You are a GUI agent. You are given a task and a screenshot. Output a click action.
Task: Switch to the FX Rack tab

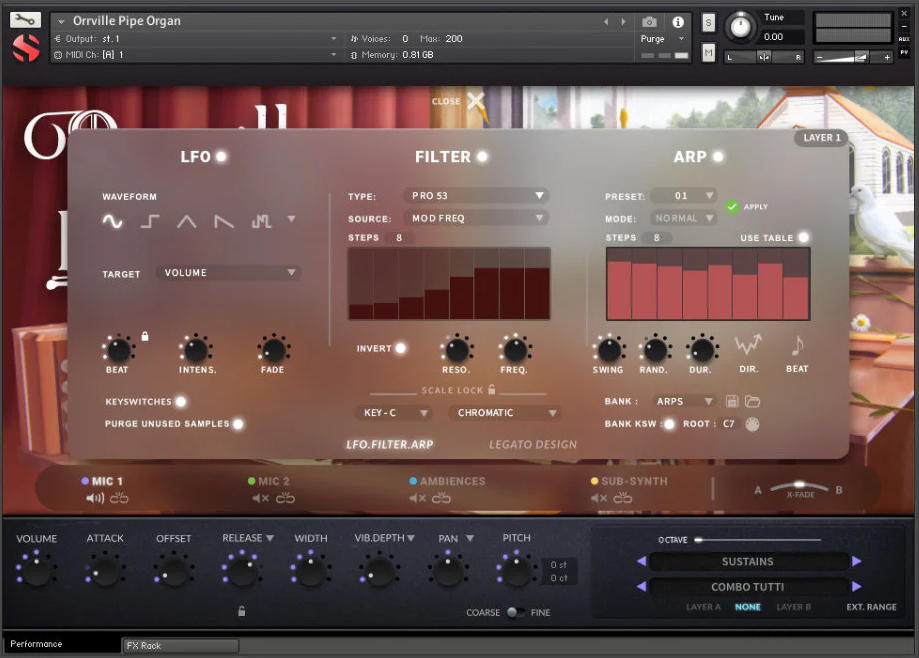180,645
